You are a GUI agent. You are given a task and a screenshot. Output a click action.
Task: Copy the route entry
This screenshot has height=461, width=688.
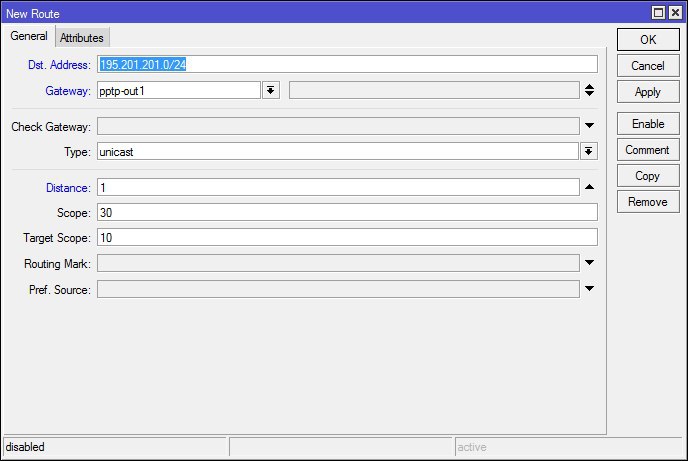(648, 176)
